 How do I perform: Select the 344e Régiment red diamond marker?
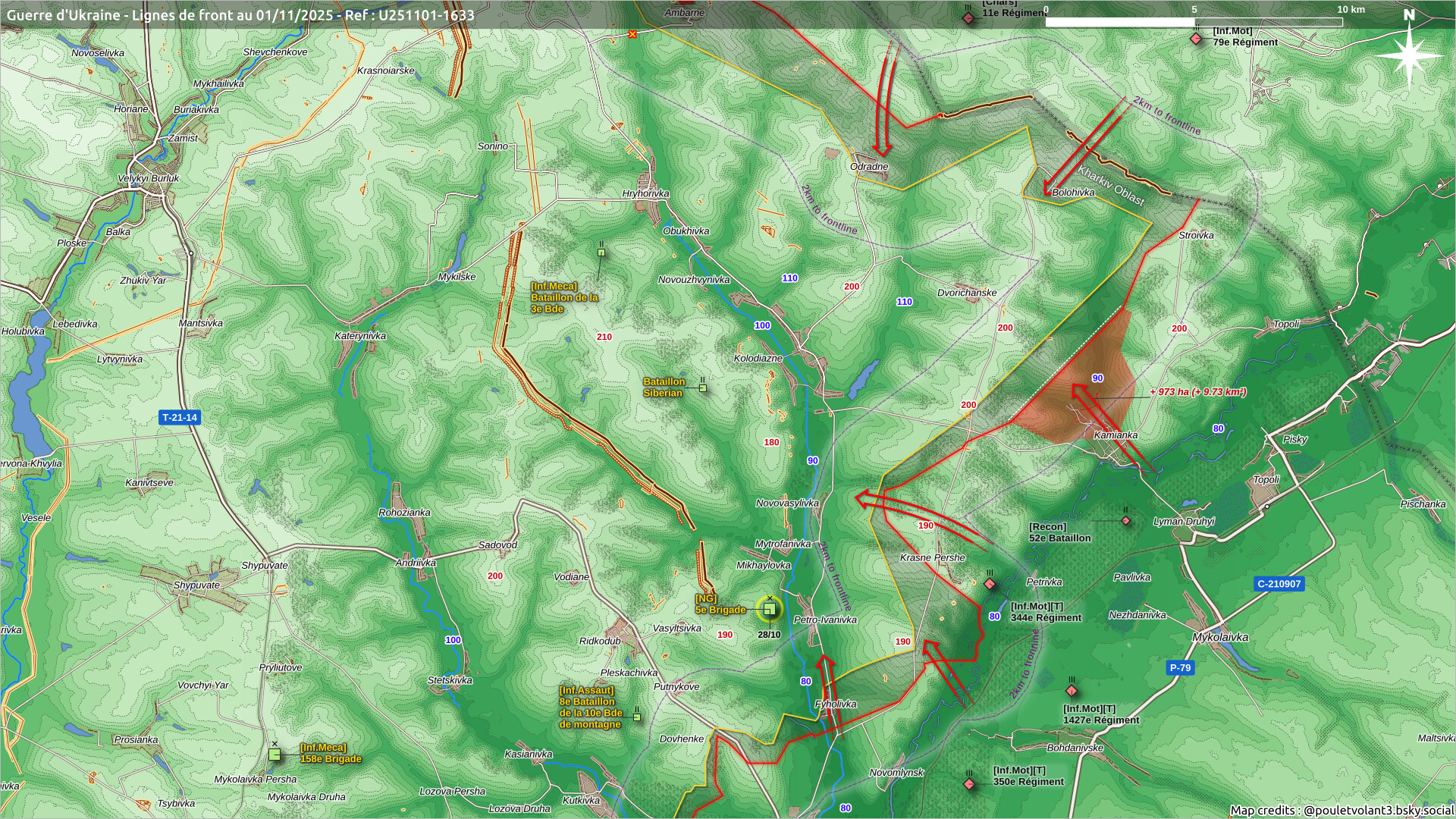tap(990, 584)
